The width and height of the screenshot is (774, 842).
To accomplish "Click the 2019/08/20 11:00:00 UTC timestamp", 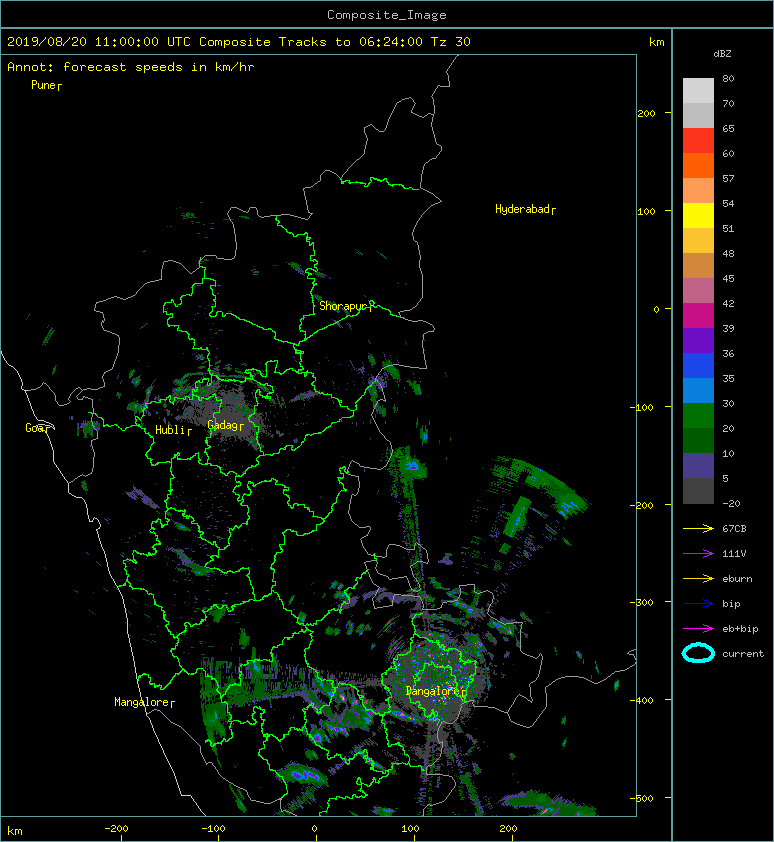I will (99, 42).
